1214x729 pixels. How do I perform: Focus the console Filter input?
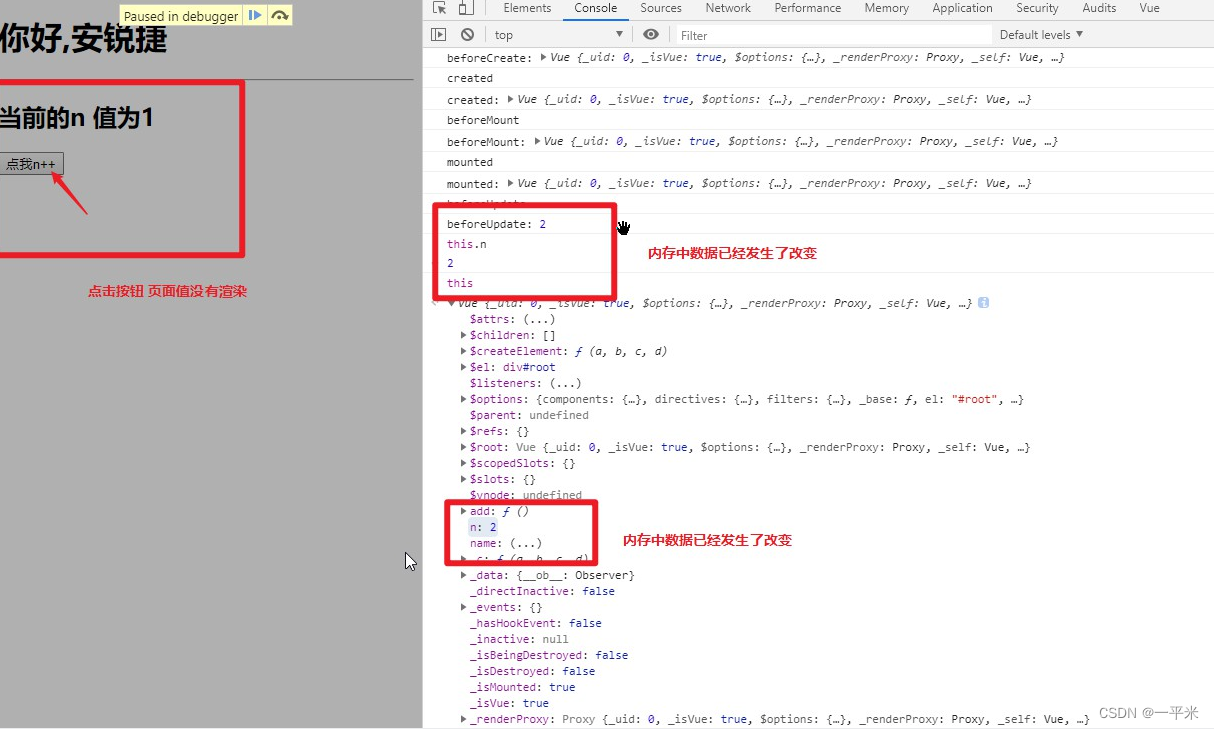pos(832,35)
